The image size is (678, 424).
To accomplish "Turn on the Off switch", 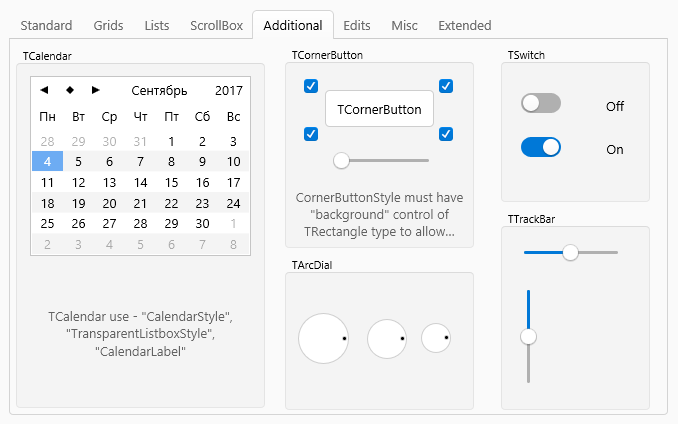I will click(x=541, y=103).
